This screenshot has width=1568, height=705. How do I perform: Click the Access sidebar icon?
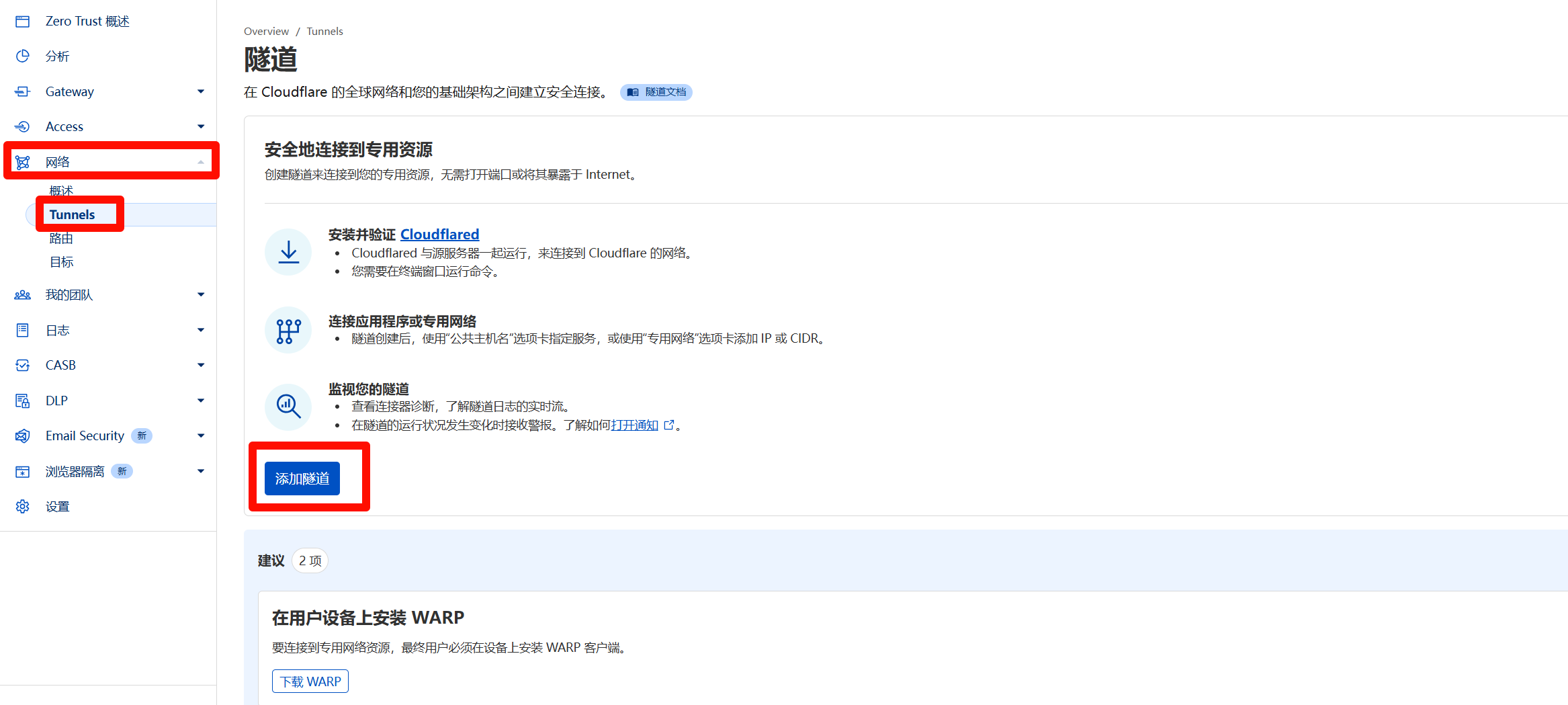22,126
